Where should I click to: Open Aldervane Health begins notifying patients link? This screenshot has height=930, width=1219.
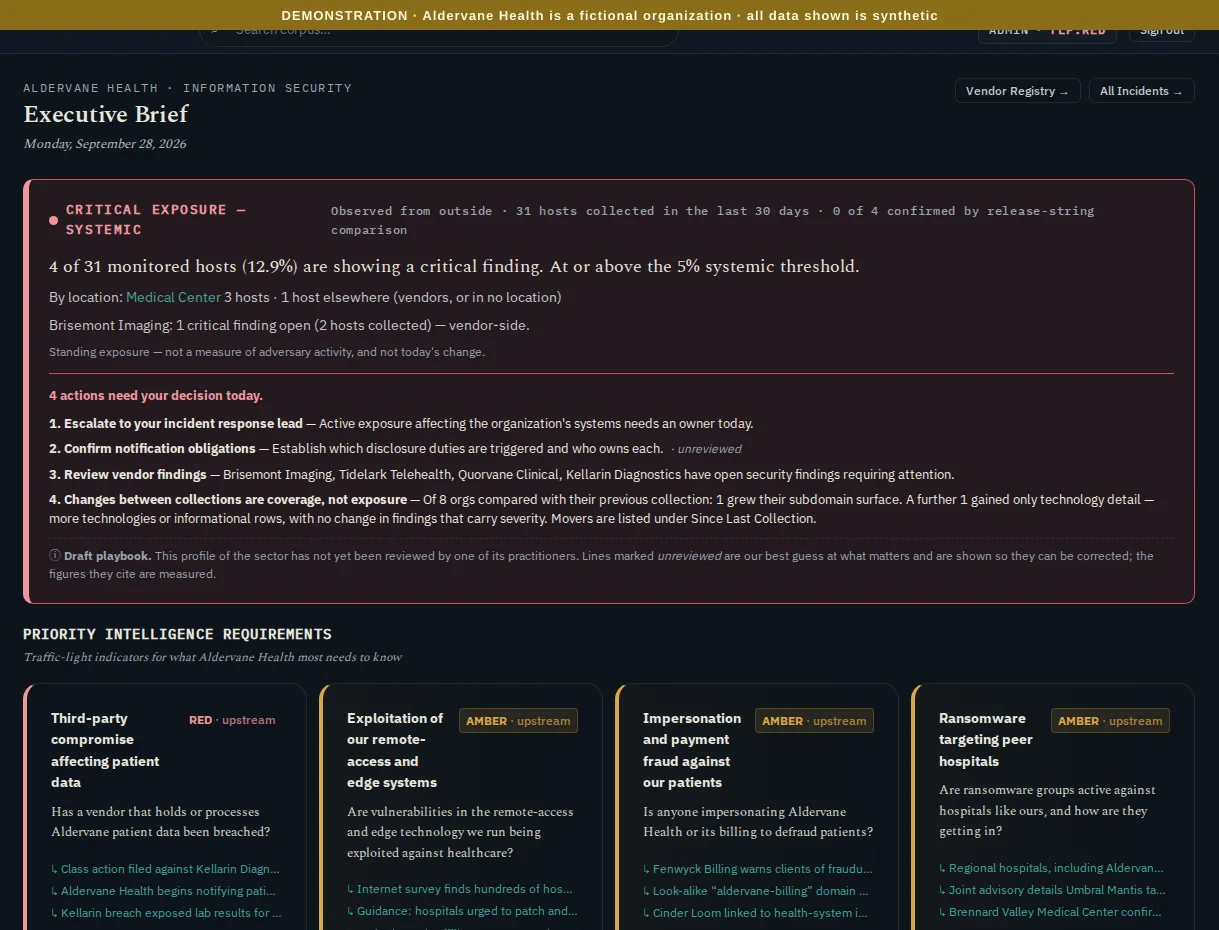[x=164, y=891]
